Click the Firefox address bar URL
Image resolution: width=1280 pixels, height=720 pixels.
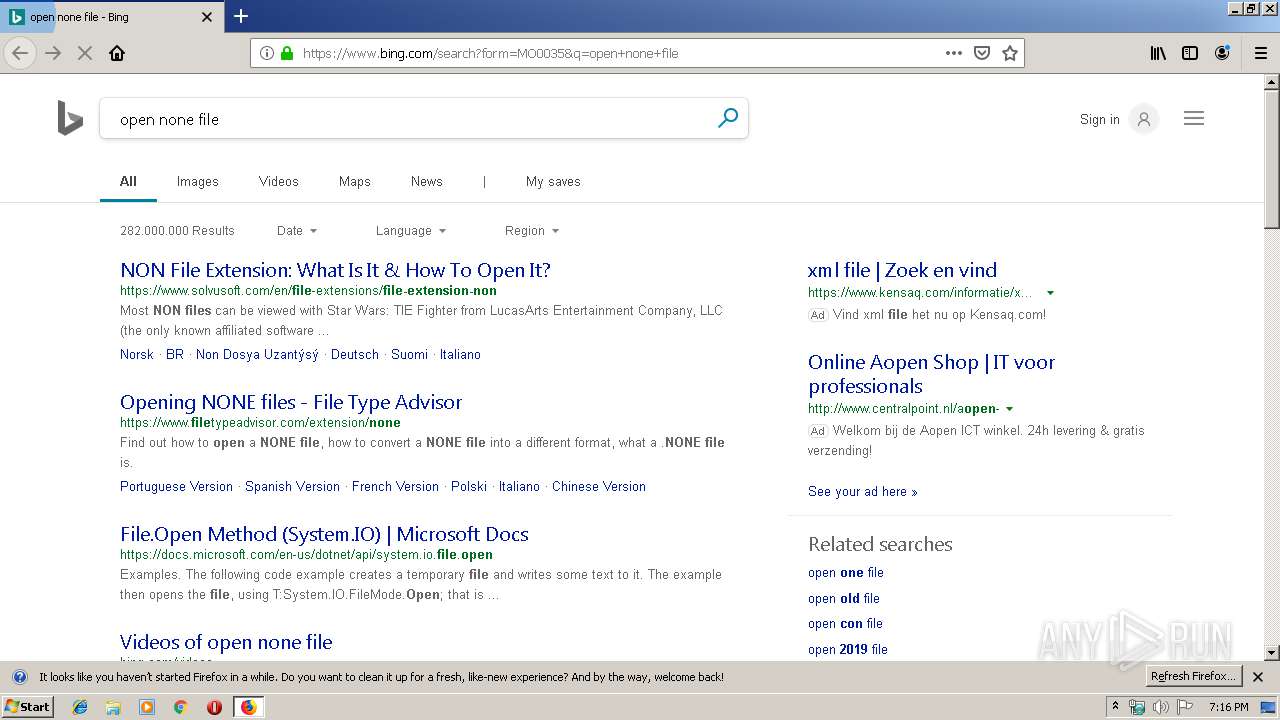point(491,53)
